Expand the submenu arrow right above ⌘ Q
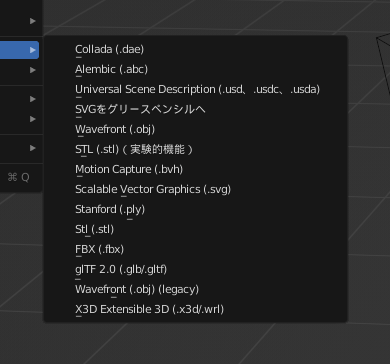390x364 pixels. [33, 148]
